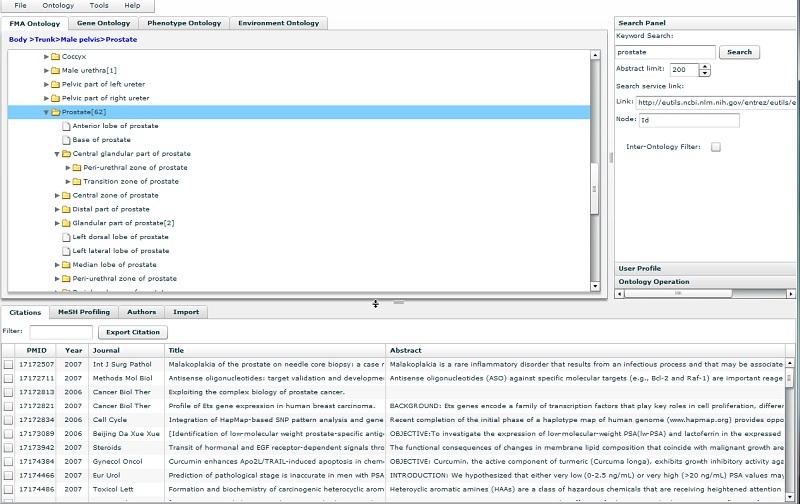Expand the Male urethra[1] node
Viewport: 800px width, 504px height.
click(46, 70)
